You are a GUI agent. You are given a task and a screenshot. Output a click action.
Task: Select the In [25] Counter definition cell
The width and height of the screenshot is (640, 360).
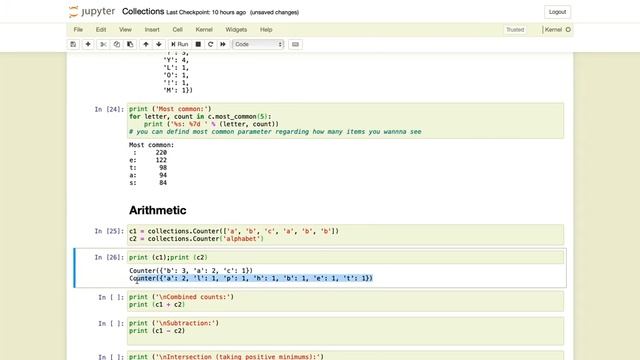[345, 235]
